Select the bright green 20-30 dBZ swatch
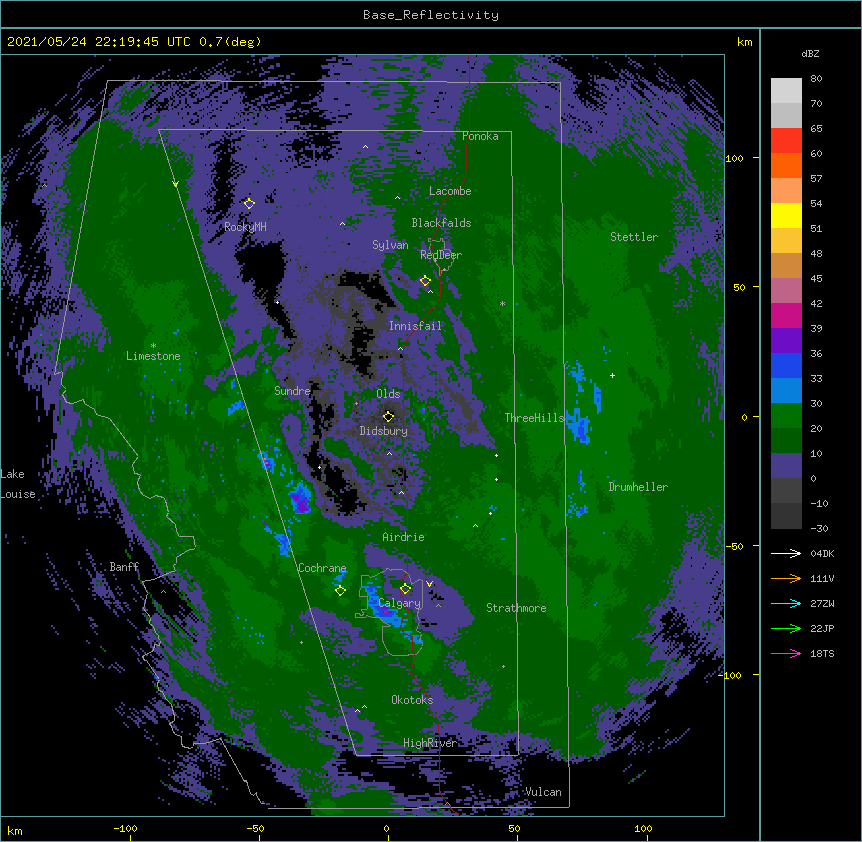 coord(786,416)
